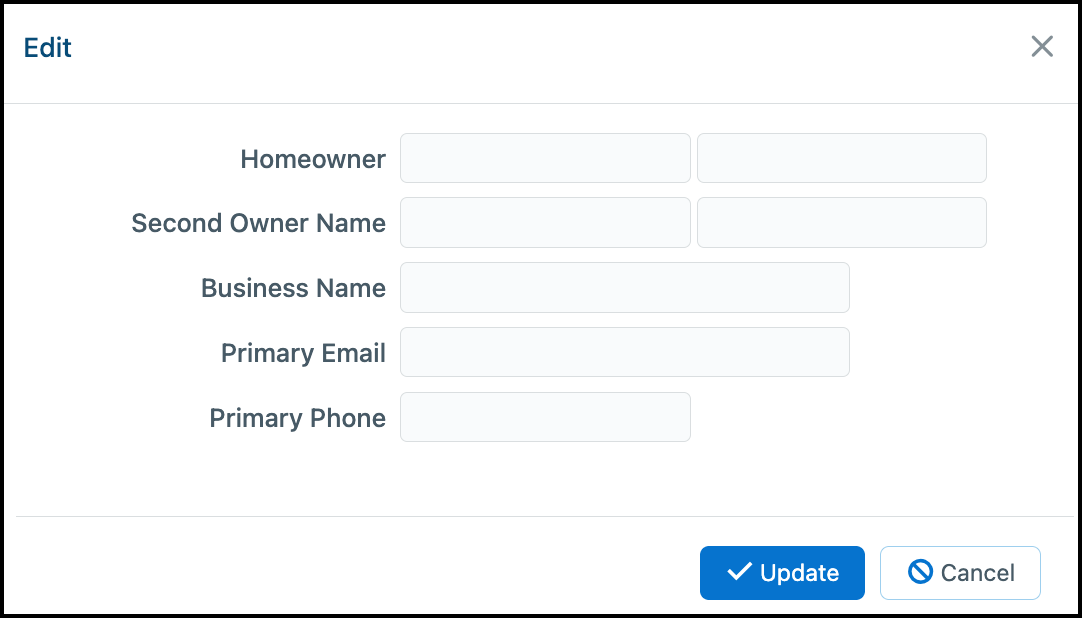Activate the Primary Phone input box

click(545, 417)
